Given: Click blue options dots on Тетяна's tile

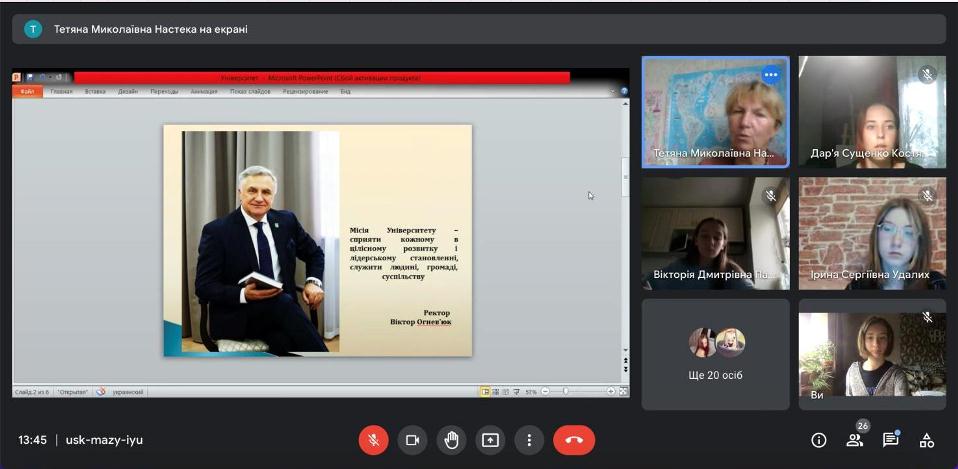Looking at the screenshot, I should point(771,74).
